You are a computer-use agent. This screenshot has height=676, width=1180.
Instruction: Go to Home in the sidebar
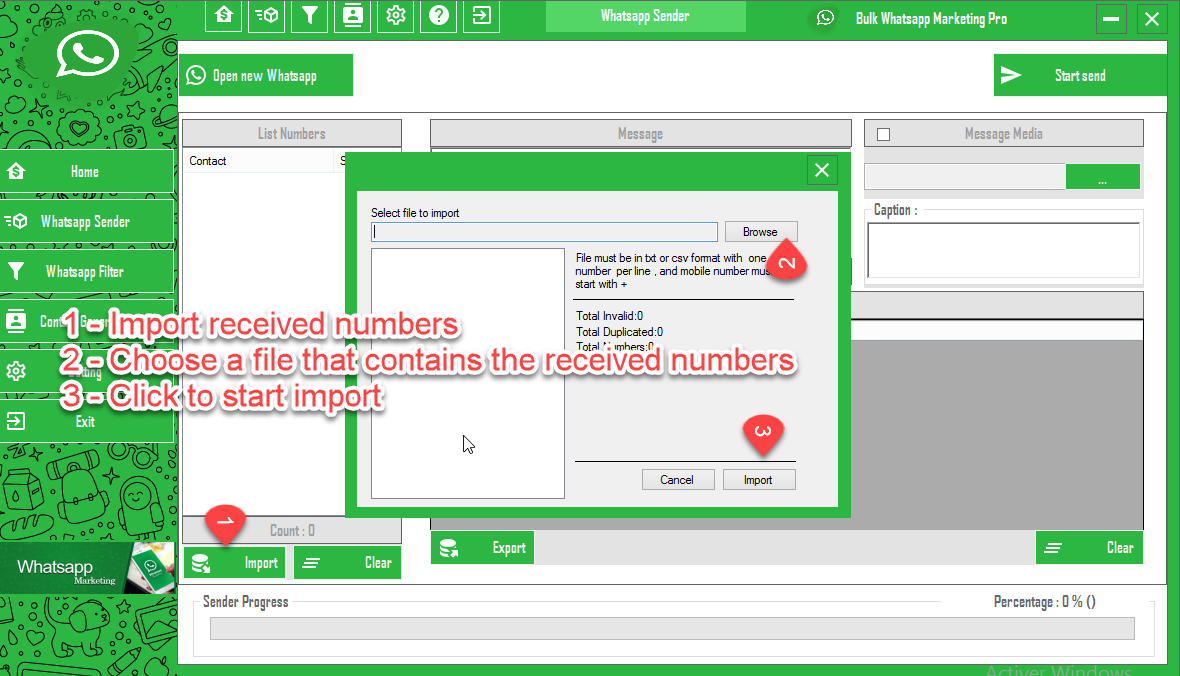(x=87, y=171)
